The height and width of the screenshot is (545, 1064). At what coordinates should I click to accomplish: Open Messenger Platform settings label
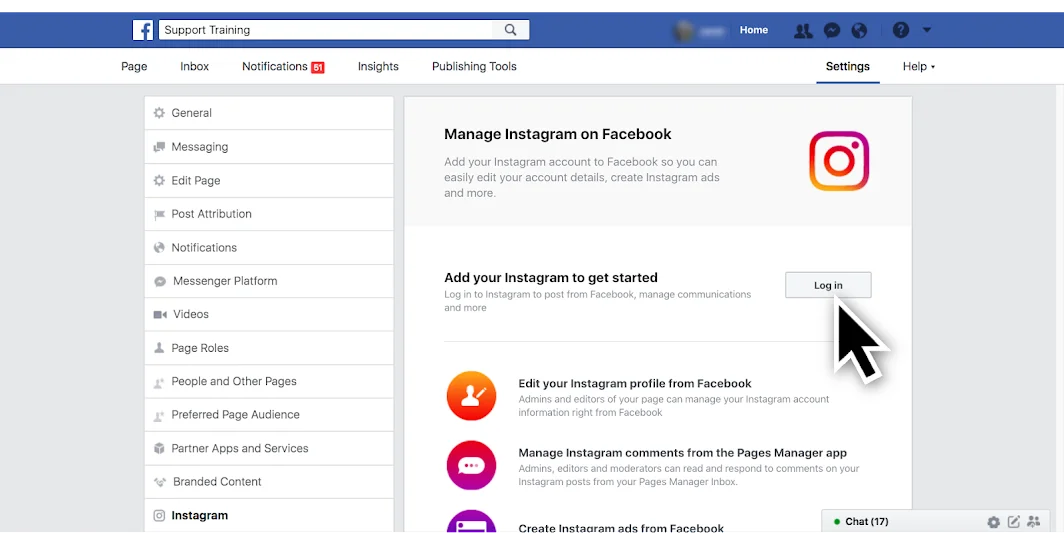(x=225, y=281)
